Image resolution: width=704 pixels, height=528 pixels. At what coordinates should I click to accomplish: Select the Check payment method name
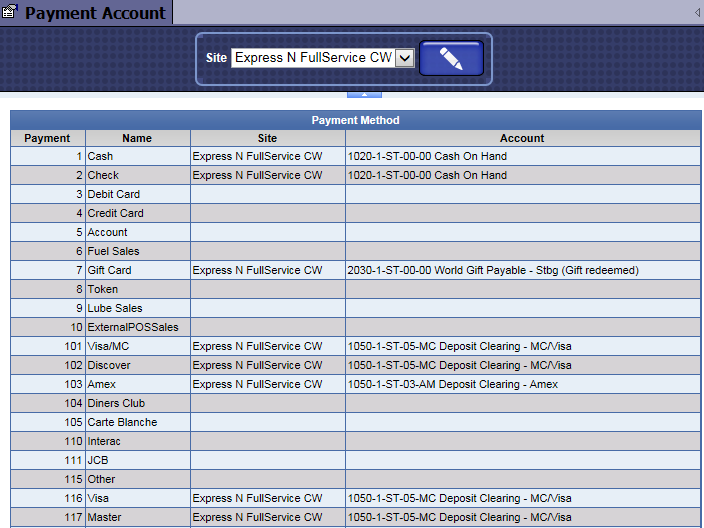pos(103,175)
